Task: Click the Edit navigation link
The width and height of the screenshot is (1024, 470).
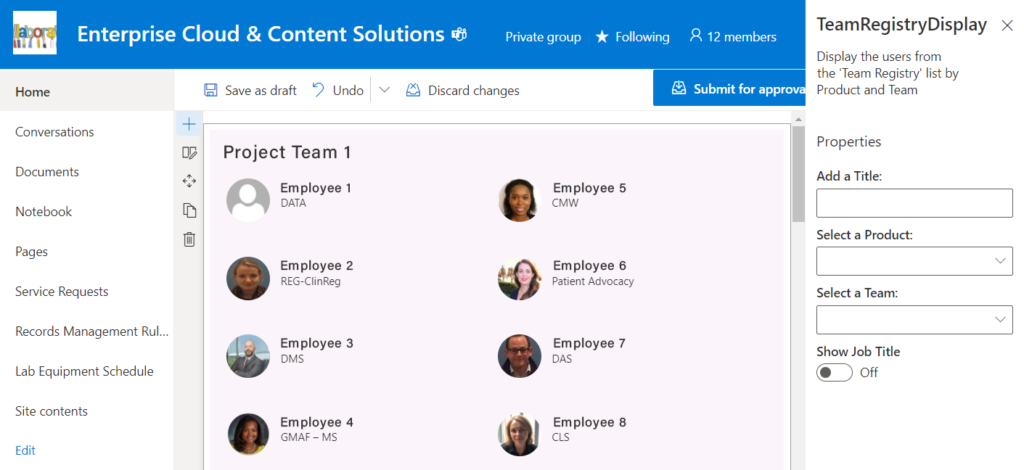Action: (25, 450)
